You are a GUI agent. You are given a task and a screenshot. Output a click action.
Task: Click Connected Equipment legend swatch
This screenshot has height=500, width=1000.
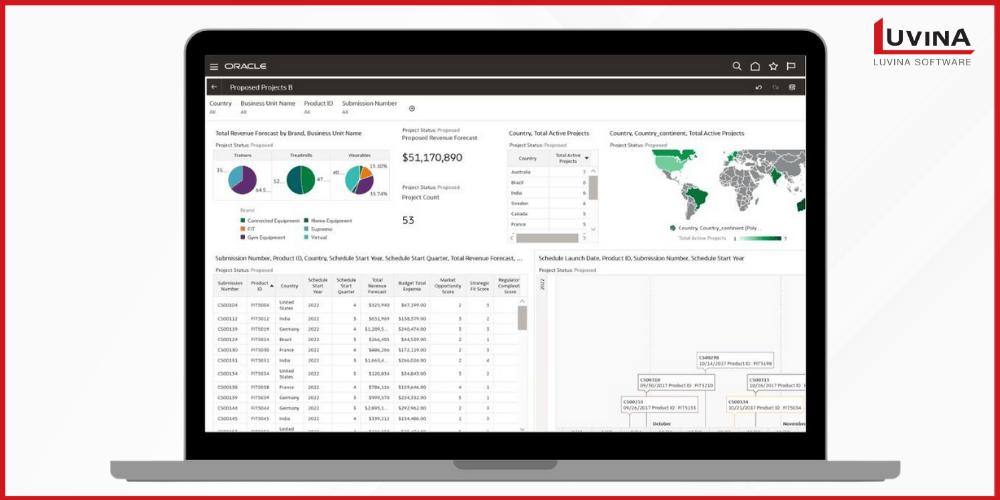(242, 221)
